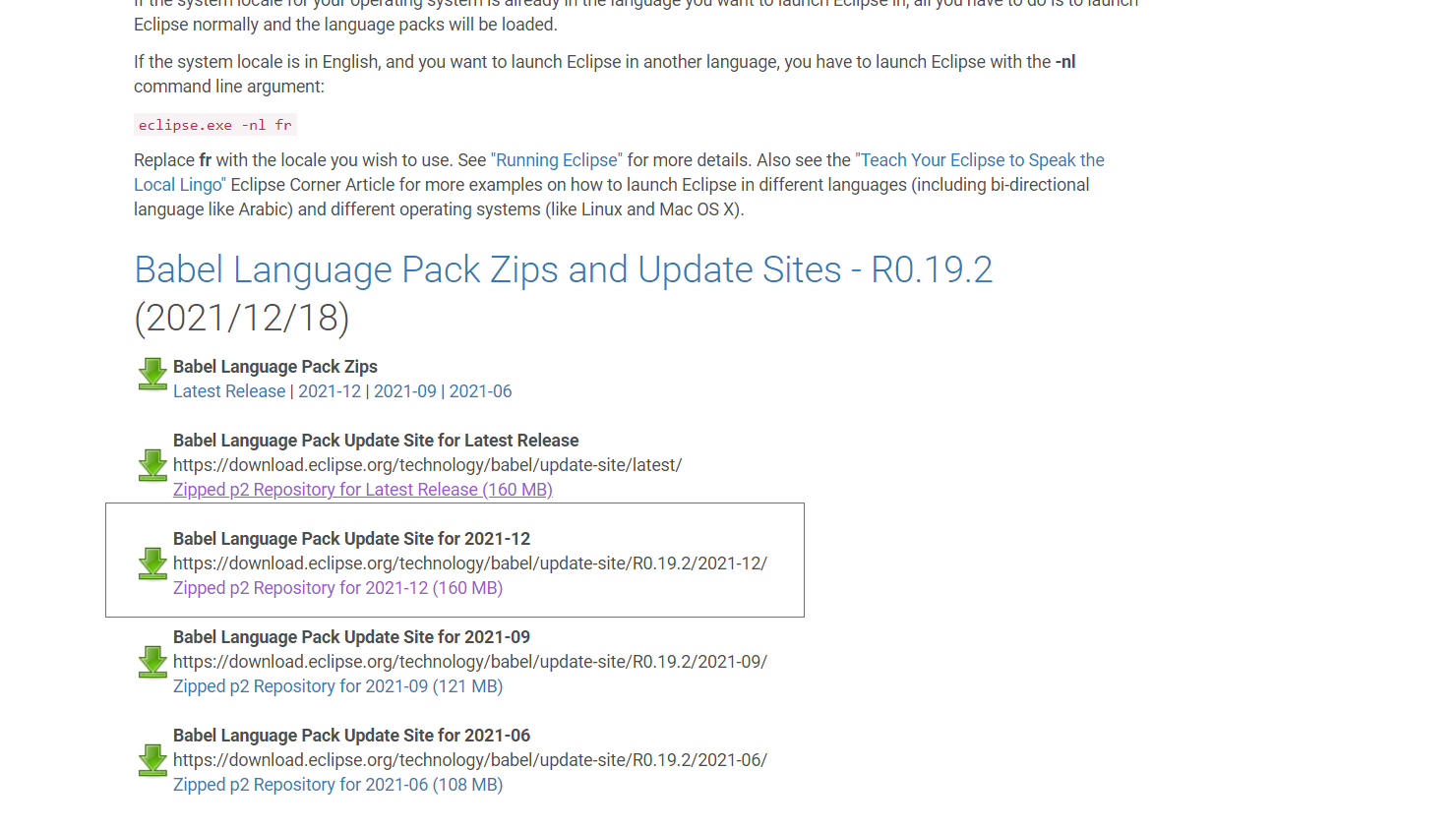Click "Babel Language Pack Zips" bold title
1456x829 pixels.
pyautogui.click(x=275, y=367)
